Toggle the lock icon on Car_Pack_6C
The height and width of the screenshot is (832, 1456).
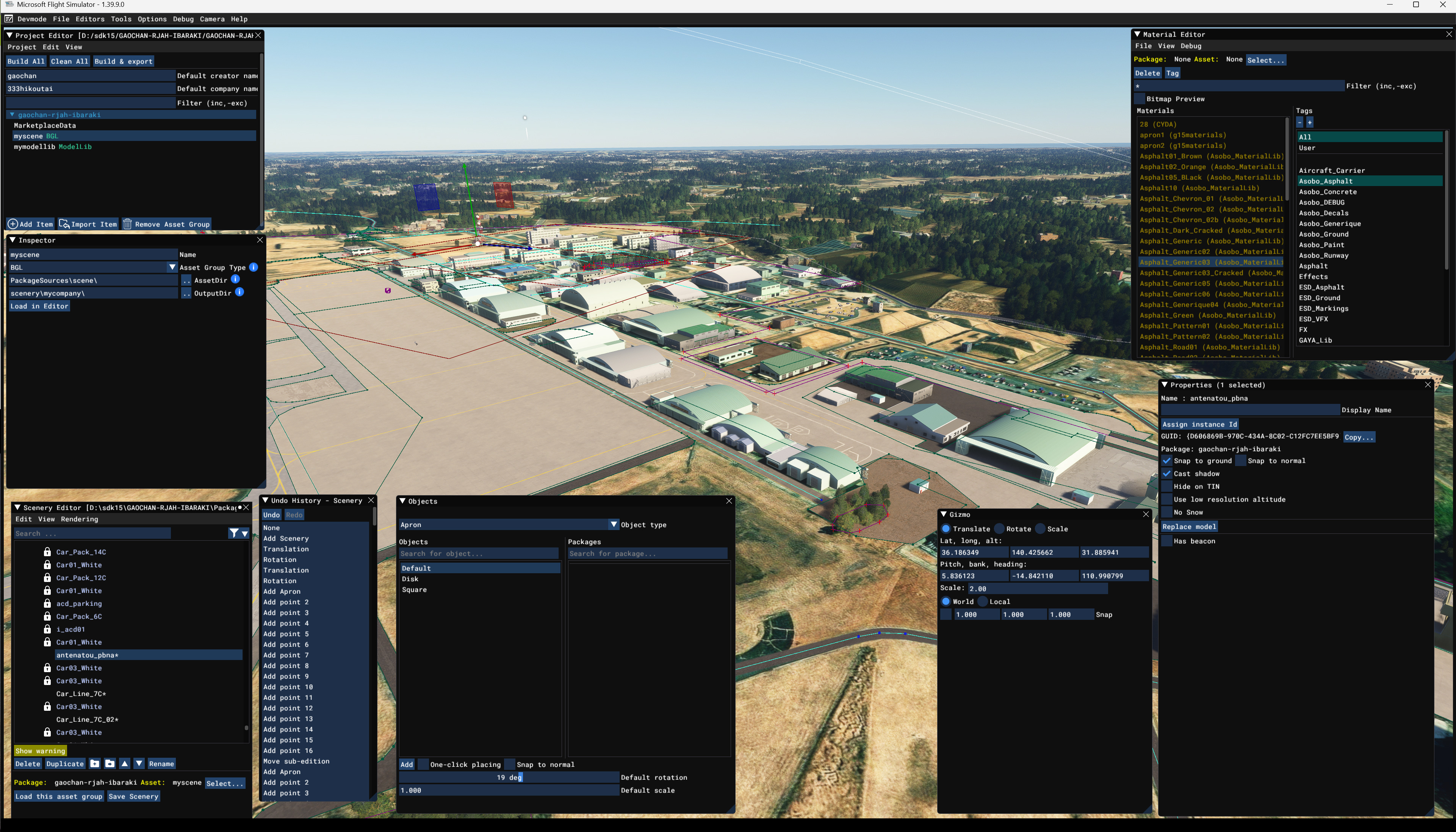click(47, 616)
